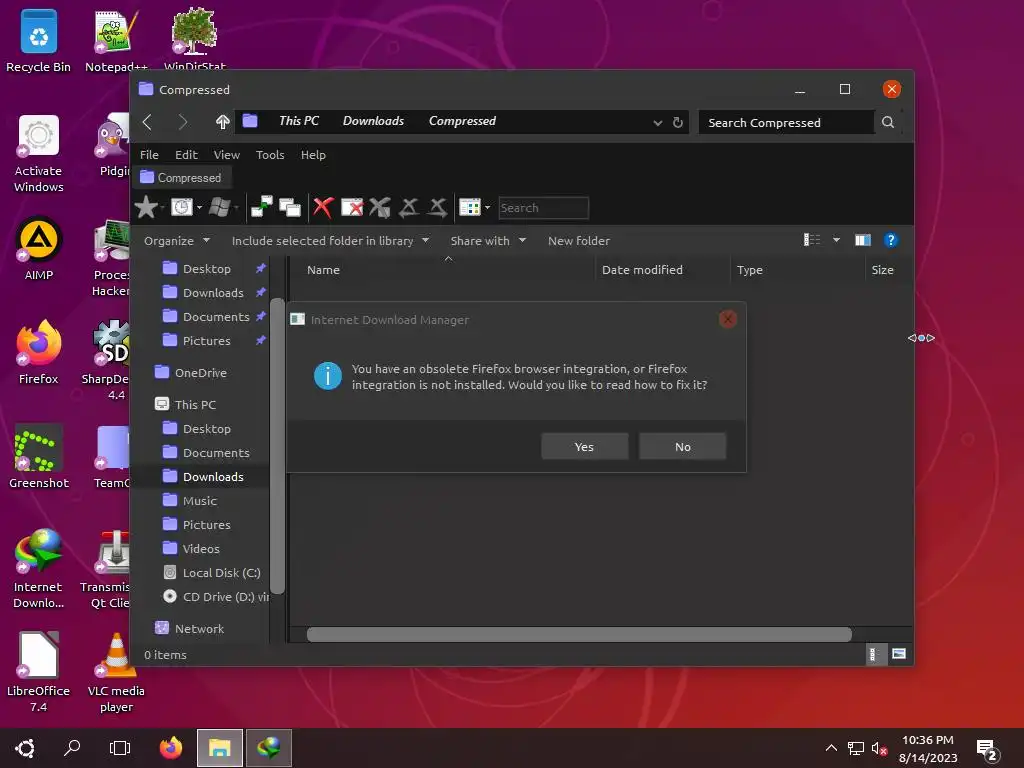Image resolution: width=1024 pixels, height=768 pixels.
Task: Click the star favorites icon in tab toolbar
Action: click(x=146, y=208)
